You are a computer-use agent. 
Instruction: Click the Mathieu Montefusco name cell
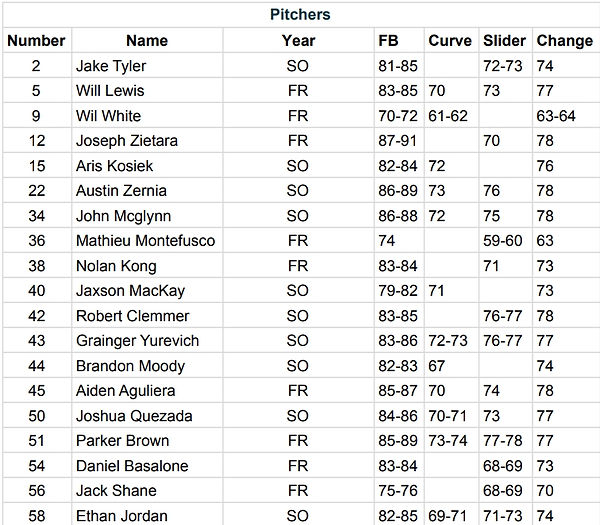145,241
